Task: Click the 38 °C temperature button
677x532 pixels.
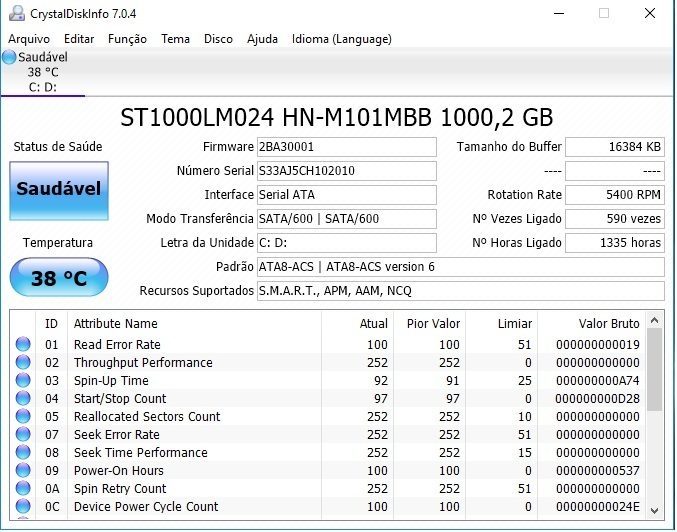Action: click(x=59, y=278)
